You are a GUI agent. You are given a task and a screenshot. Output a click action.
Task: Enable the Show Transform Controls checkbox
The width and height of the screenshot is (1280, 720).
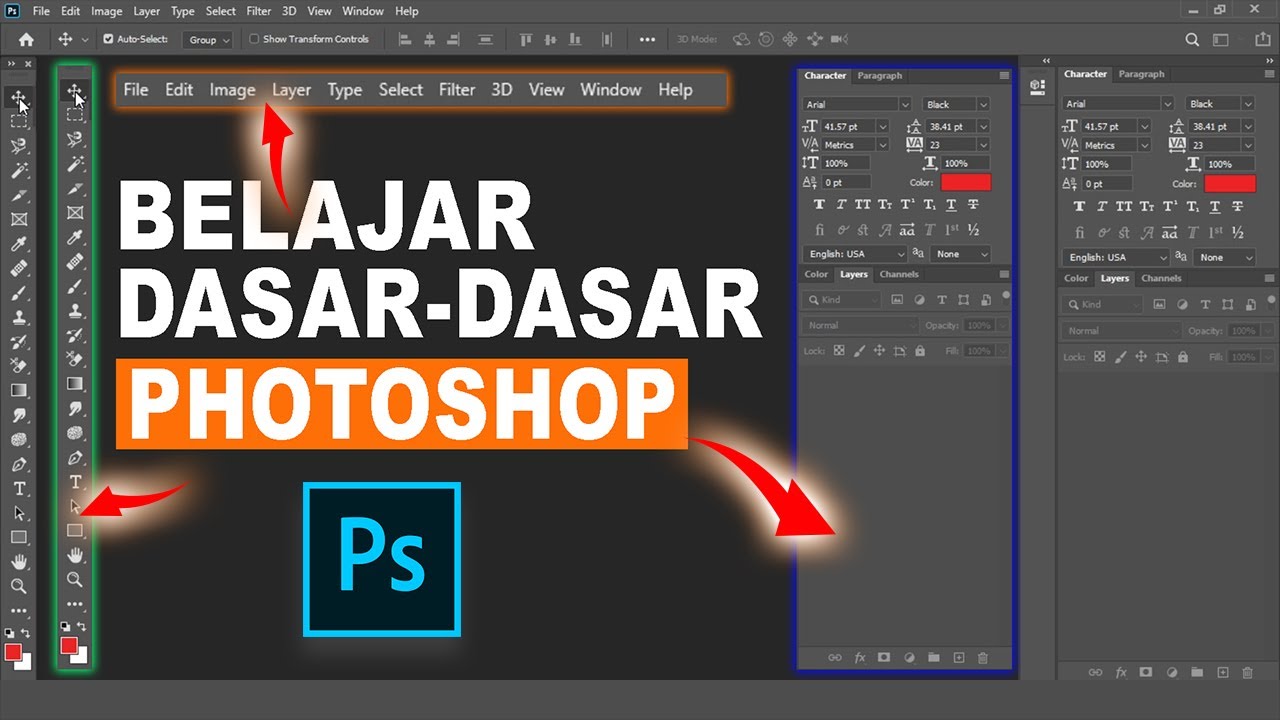(254, 39)
